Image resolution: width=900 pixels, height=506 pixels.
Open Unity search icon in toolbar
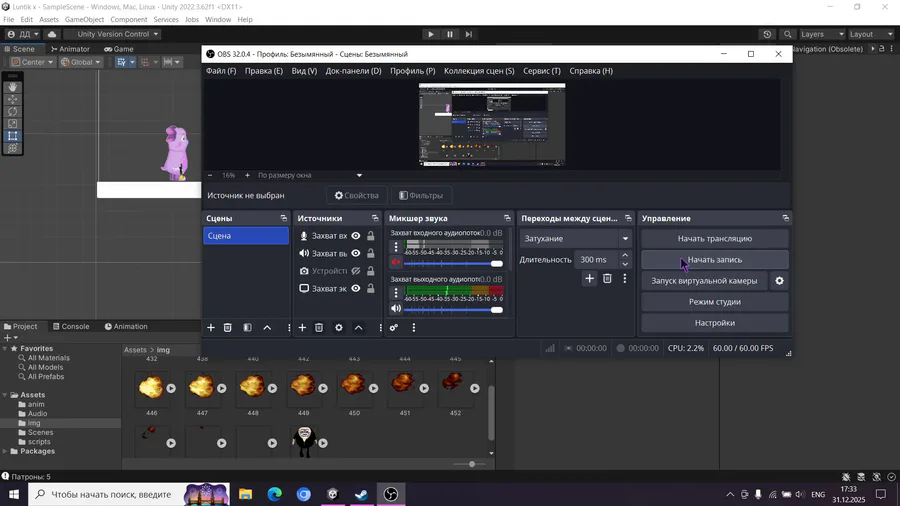pyautogui.click(x=788, y=34)
